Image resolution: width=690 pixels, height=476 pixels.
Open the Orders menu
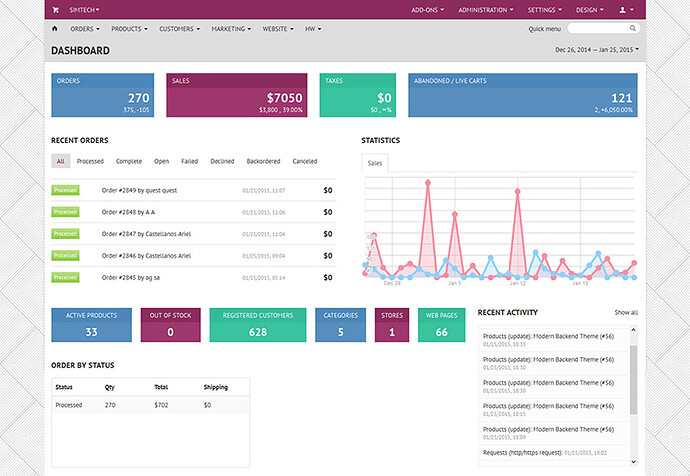click(85, 29)
